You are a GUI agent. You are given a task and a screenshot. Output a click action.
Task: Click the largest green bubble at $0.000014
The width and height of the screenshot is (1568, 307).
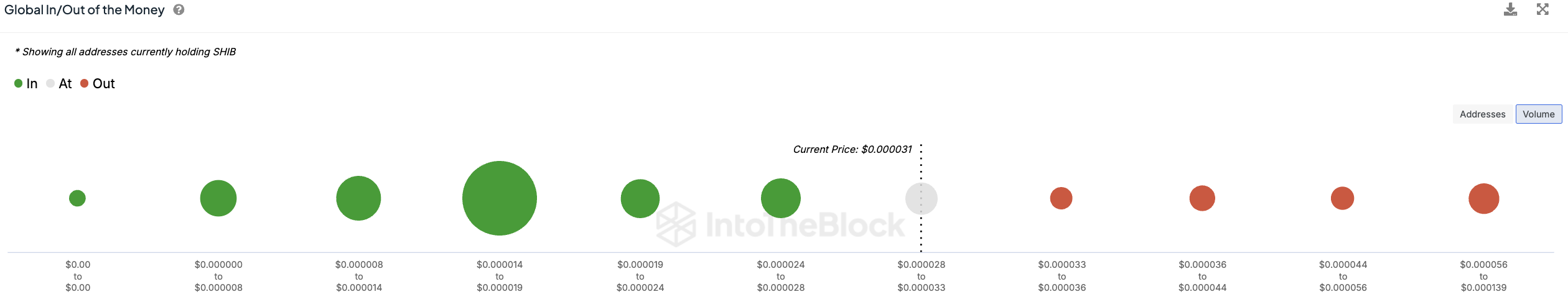500,198
